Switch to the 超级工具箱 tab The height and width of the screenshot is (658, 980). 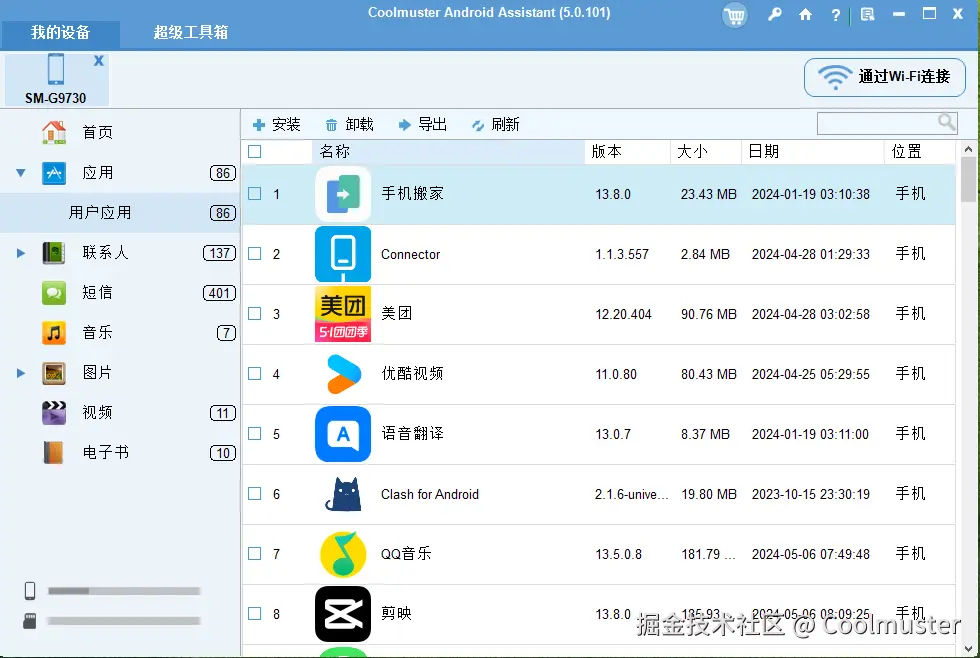[191, 32]
